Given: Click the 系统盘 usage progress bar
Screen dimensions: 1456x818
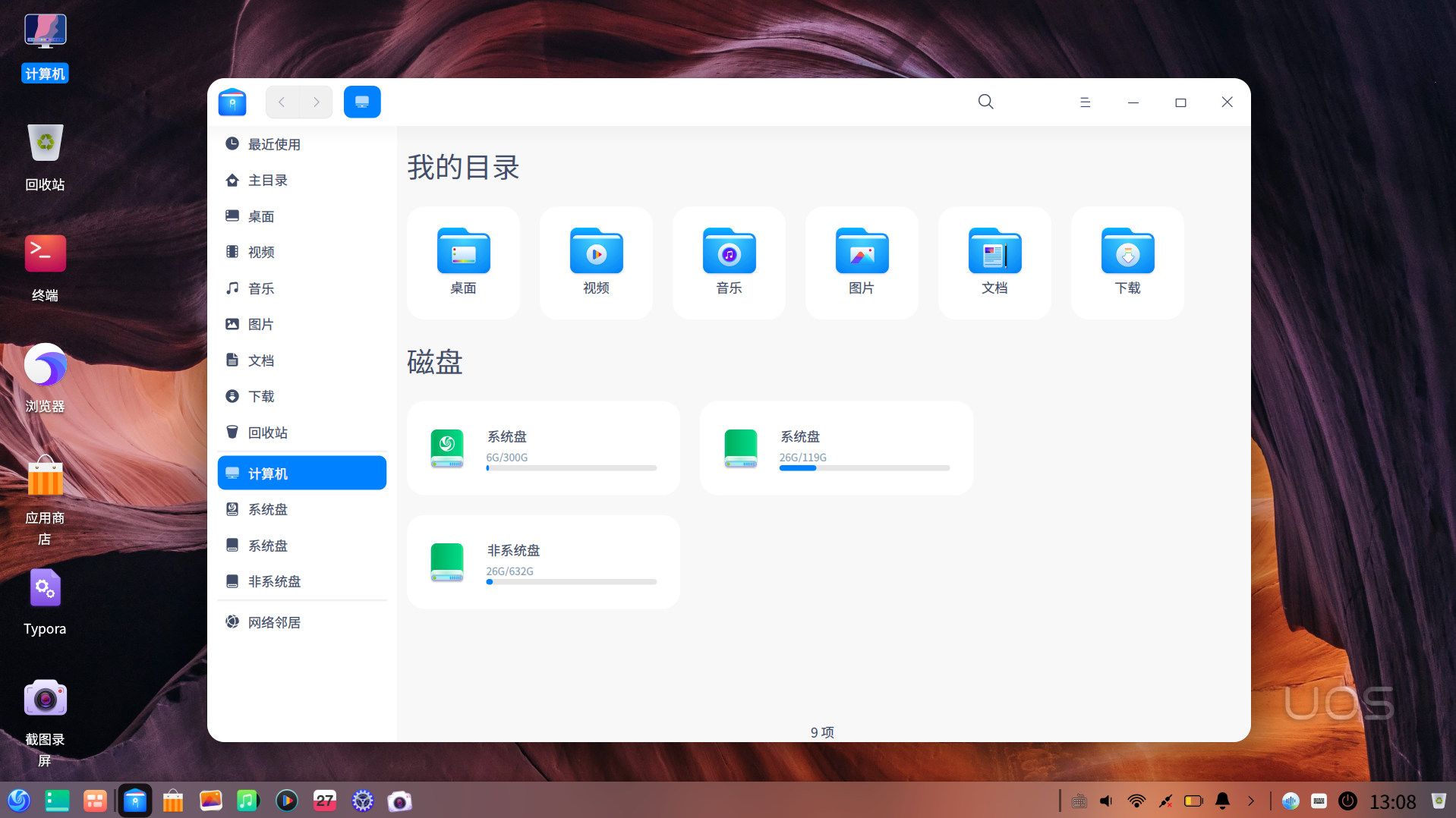Looking at the screenshot, I should point(571,468).
